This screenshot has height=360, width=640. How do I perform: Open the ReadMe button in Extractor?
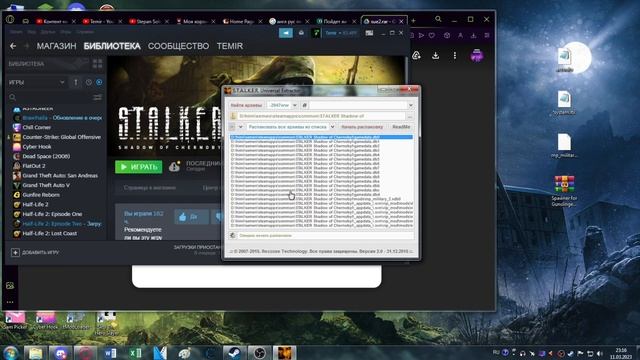point(401,127)
